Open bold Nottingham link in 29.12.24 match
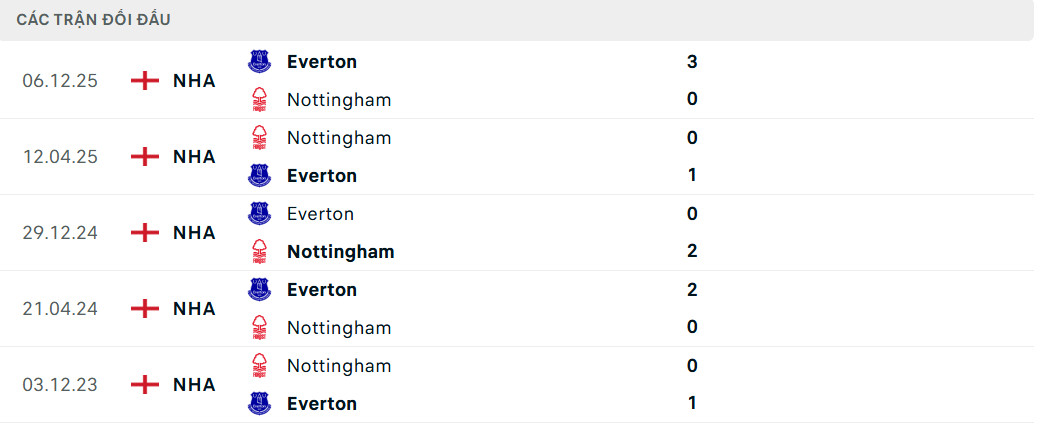 (340, 252)
